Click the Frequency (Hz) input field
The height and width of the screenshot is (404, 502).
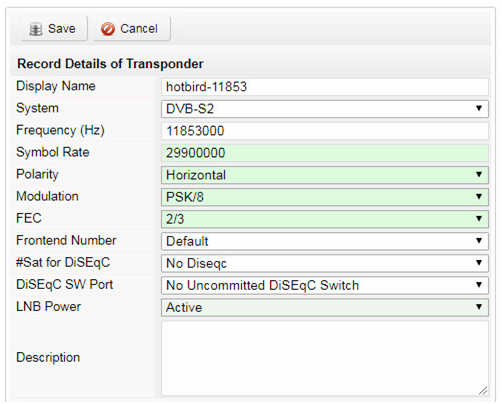[325, 131]
